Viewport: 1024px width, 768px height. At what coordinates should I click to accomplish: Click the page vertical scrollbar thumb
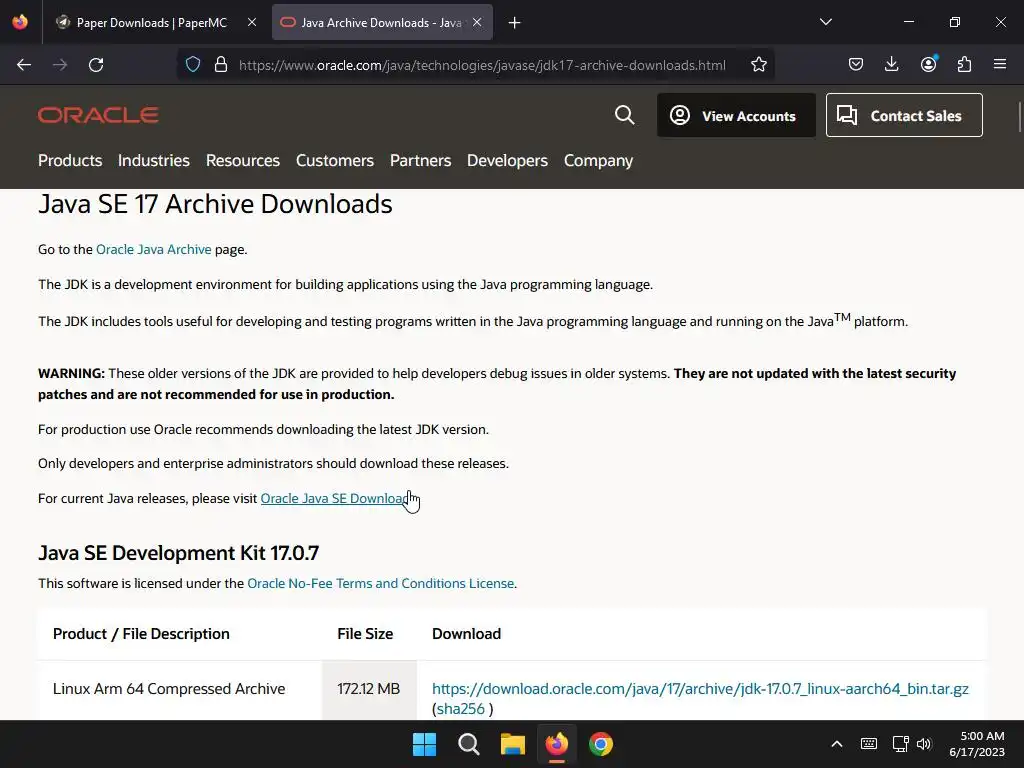coord(1019,116)
